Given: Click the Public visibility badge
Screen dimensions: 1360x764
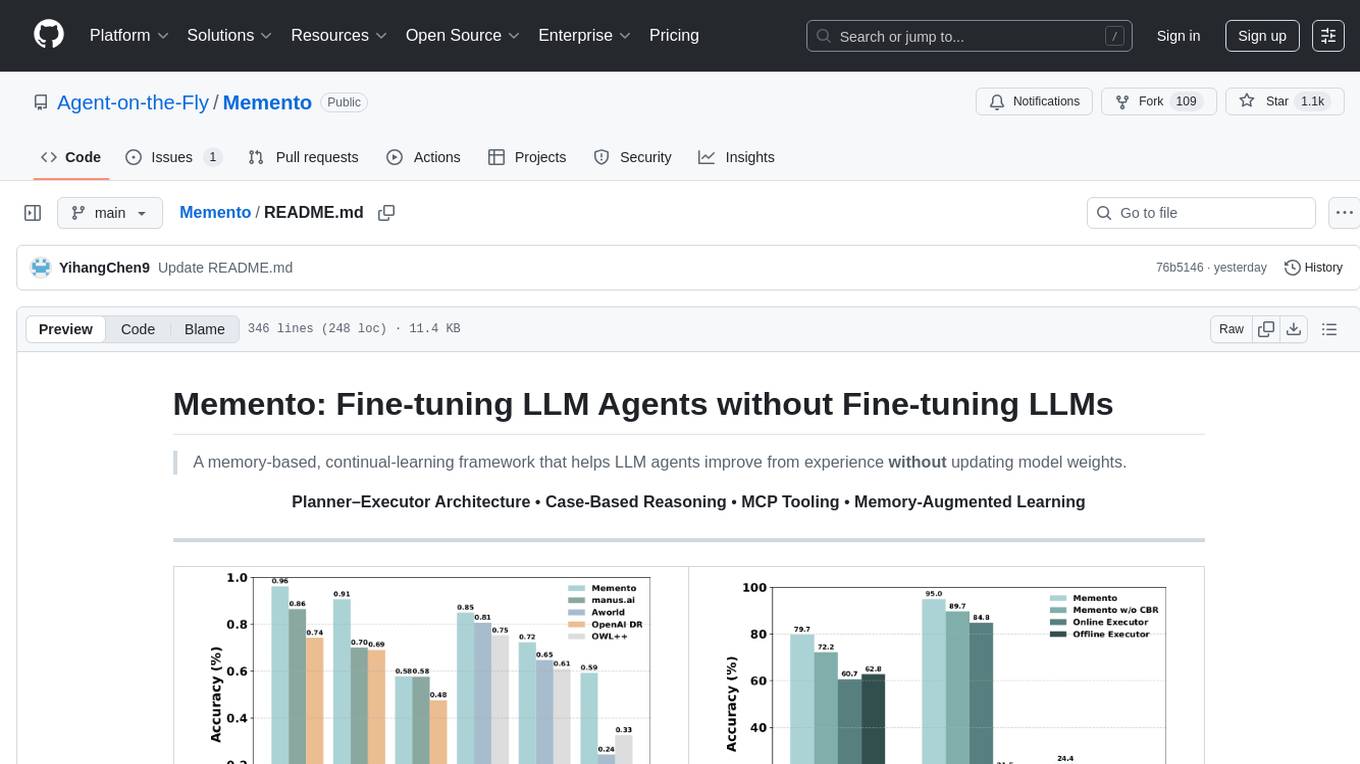Looking at the screenshot, I should (x=344, y=102).
